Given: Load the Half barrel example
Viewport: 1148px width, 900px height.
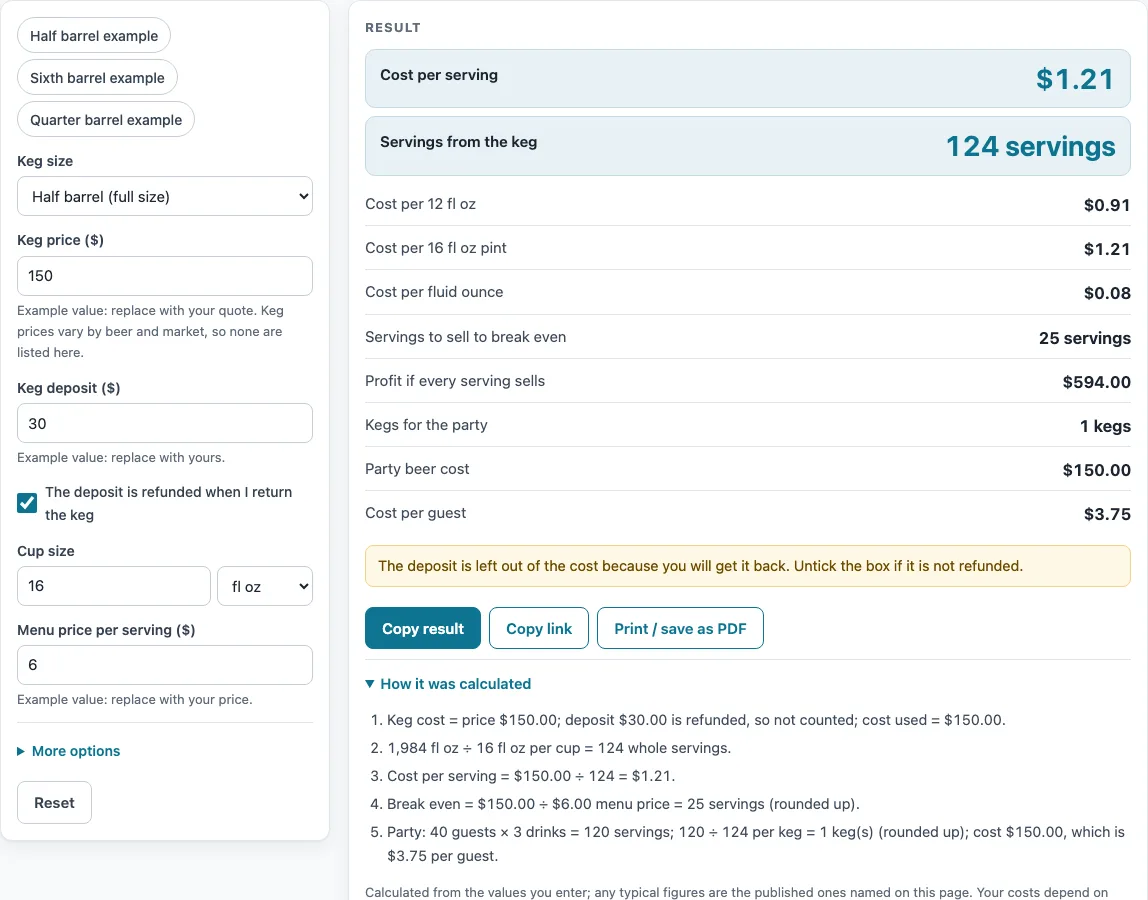Looking at the screenshot, I should pyautogui.click(x=94, y=36).
